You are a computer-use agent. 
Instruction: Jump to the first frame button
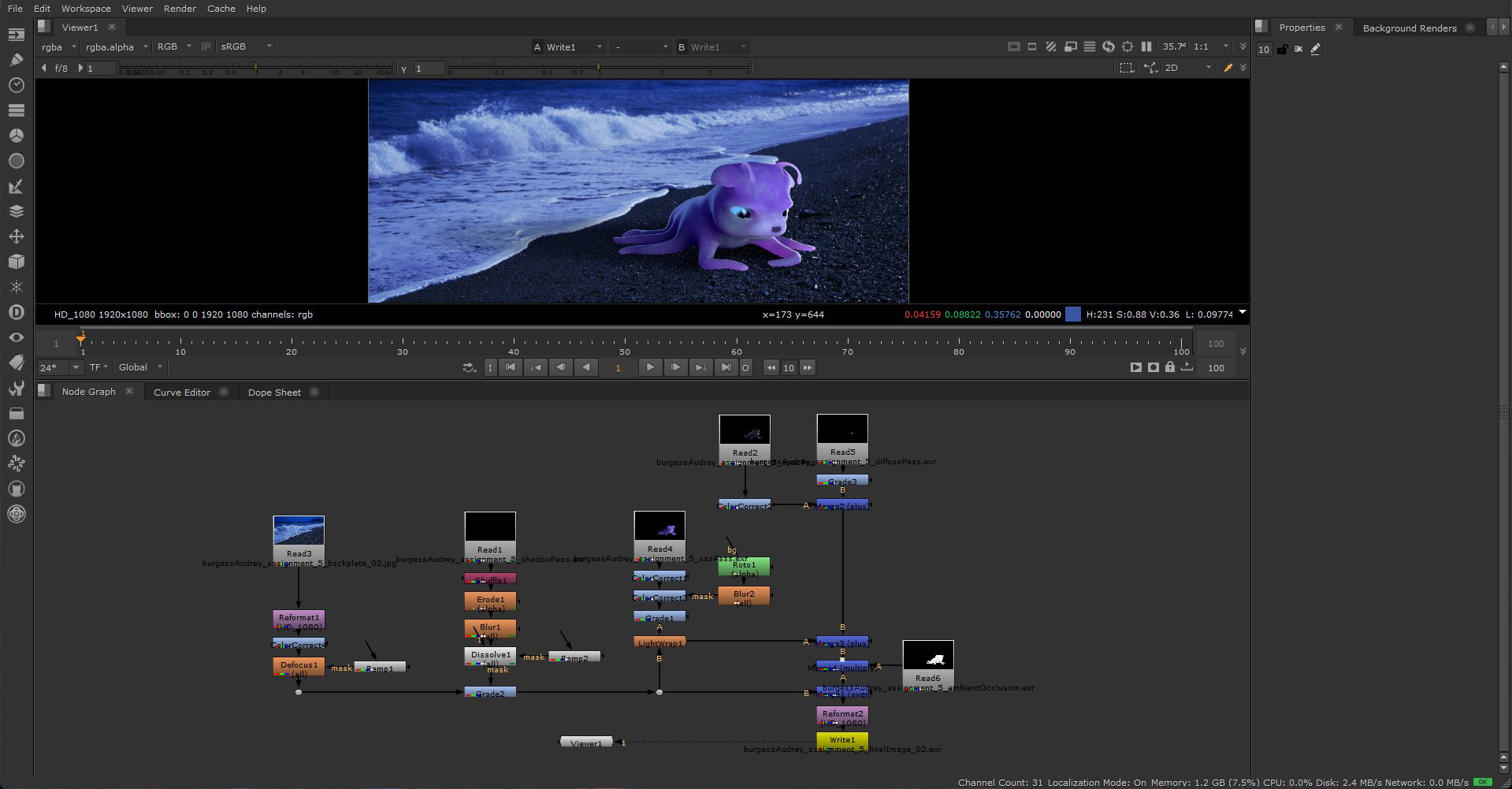[x=511, y=367]
